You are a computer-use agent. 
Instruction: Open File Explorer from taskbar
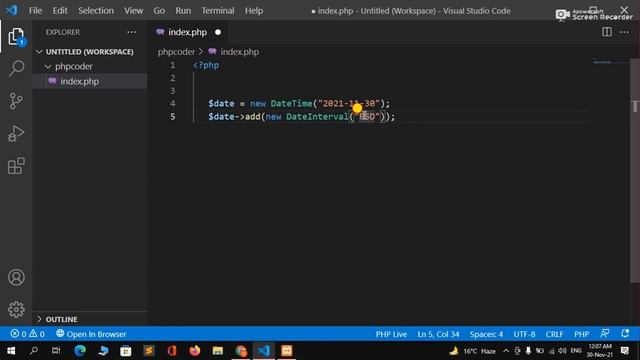[218, 351]
